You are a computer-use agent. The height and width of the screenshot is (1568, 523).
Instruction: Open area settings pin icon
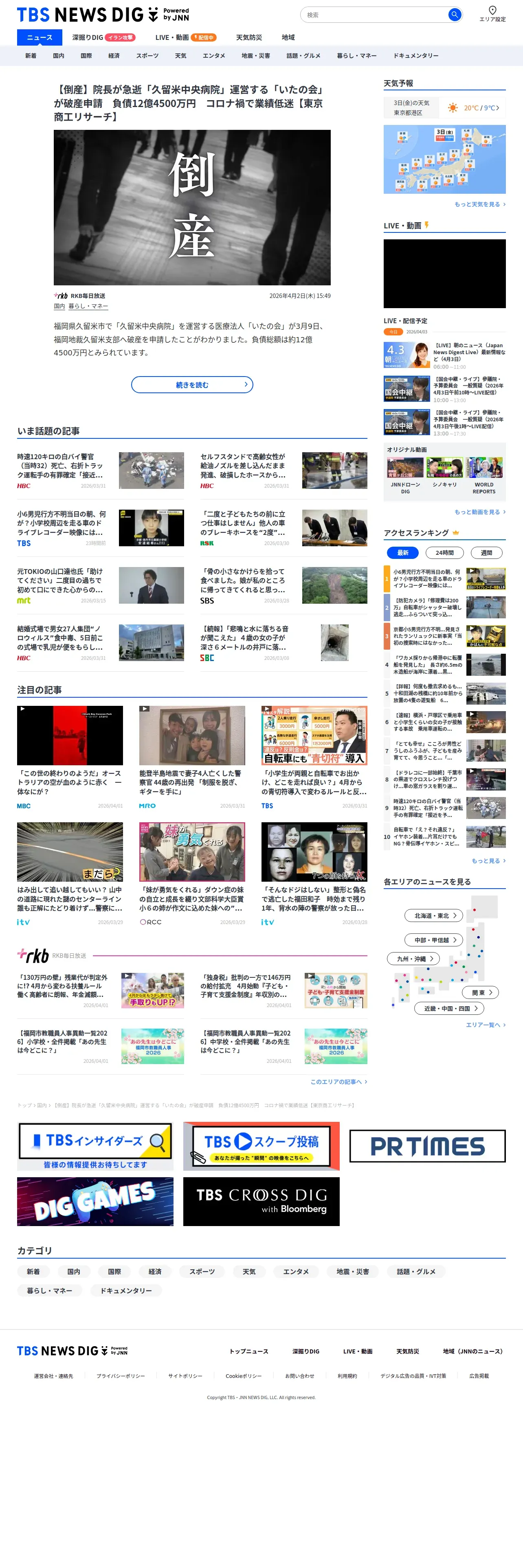(x=492, y=10)
